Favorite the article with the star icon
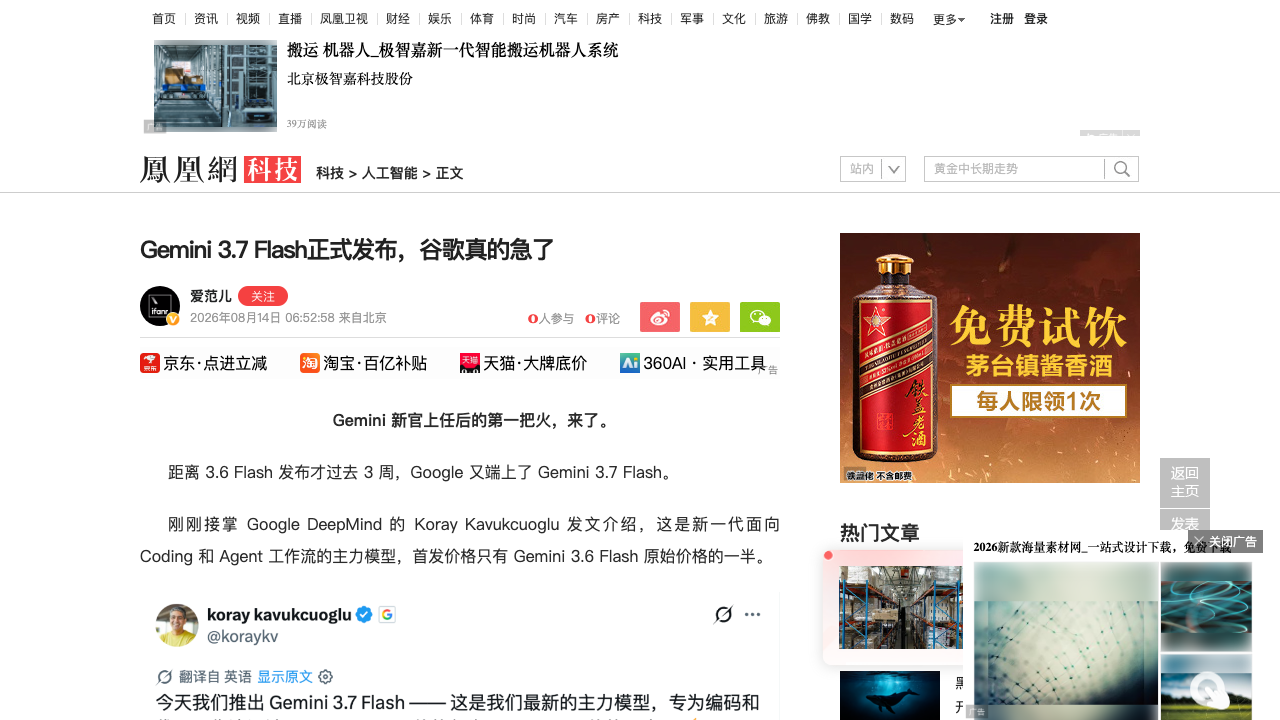The height and width of the screenshot is (720, 1280). (x=710, y=317)
